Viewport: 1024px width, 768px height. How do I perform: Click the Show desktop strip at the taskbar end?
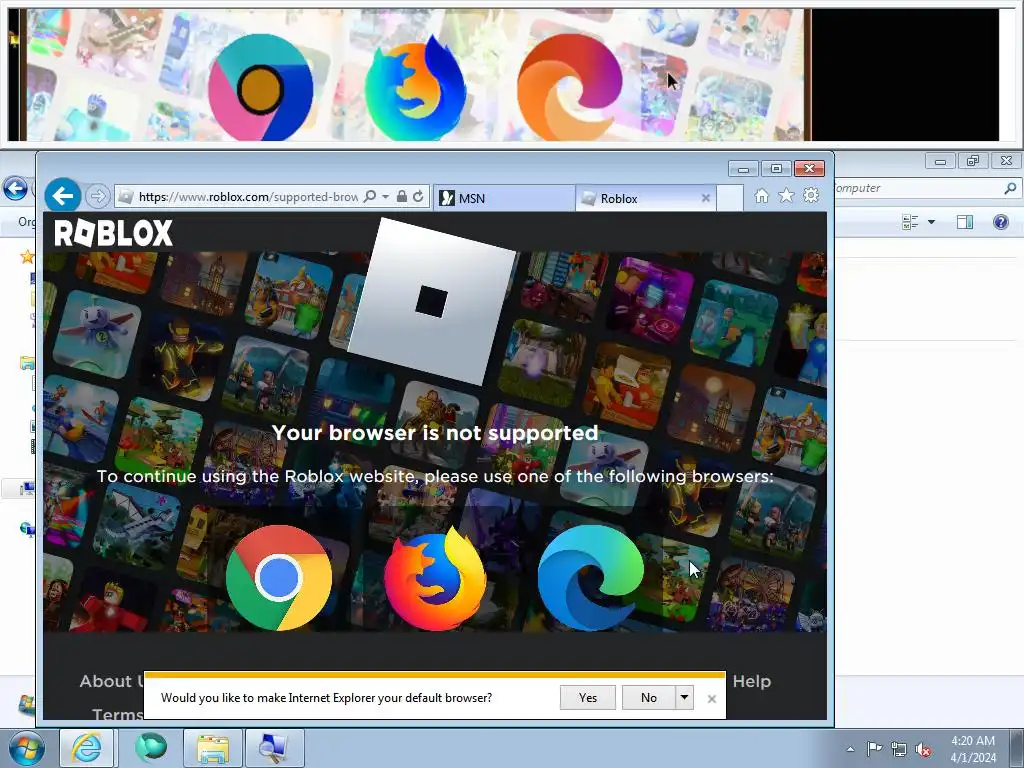click(x=1017, y=748)
